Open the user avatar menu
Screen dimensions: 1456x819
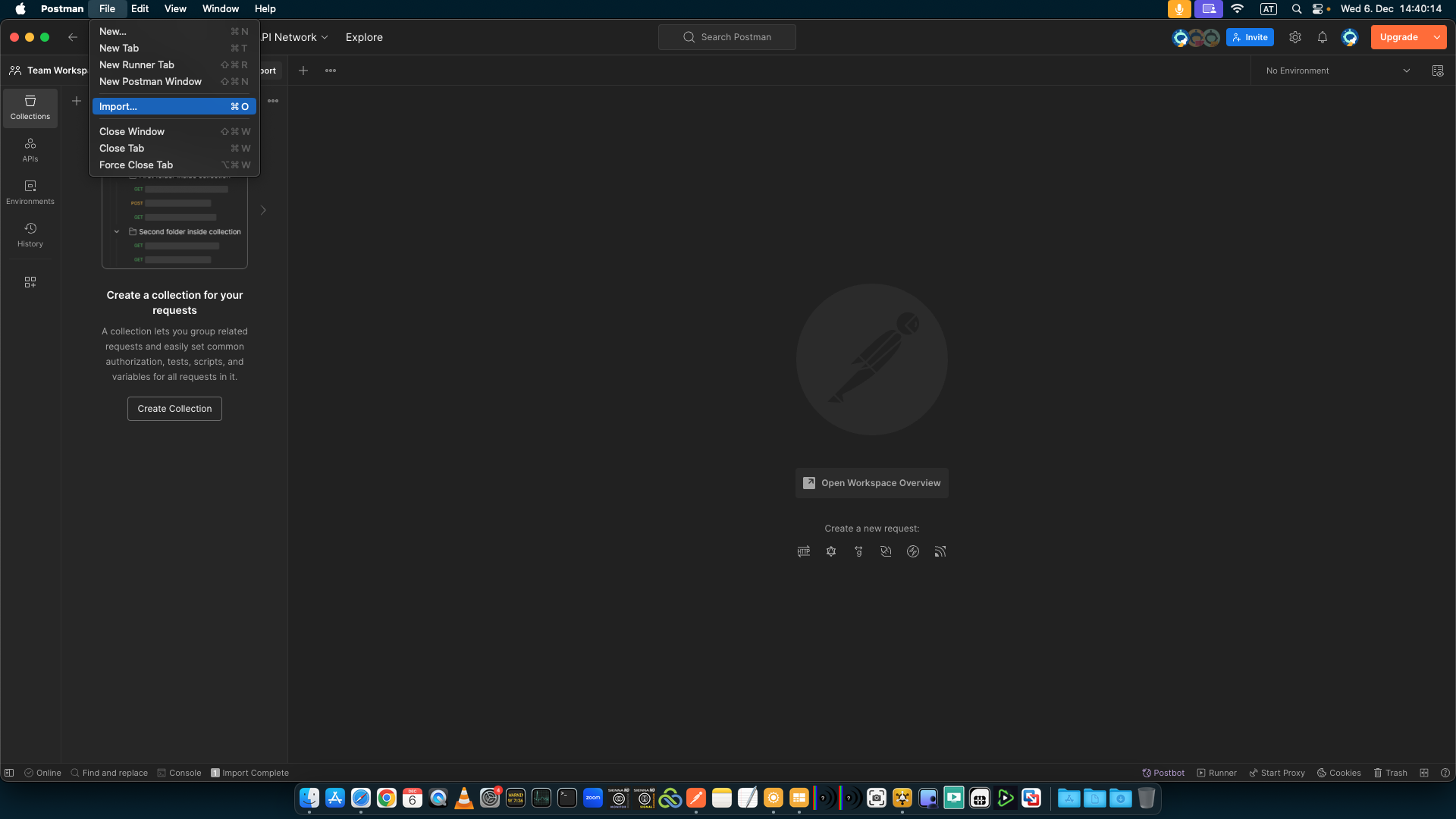[x=1350, y=37]
